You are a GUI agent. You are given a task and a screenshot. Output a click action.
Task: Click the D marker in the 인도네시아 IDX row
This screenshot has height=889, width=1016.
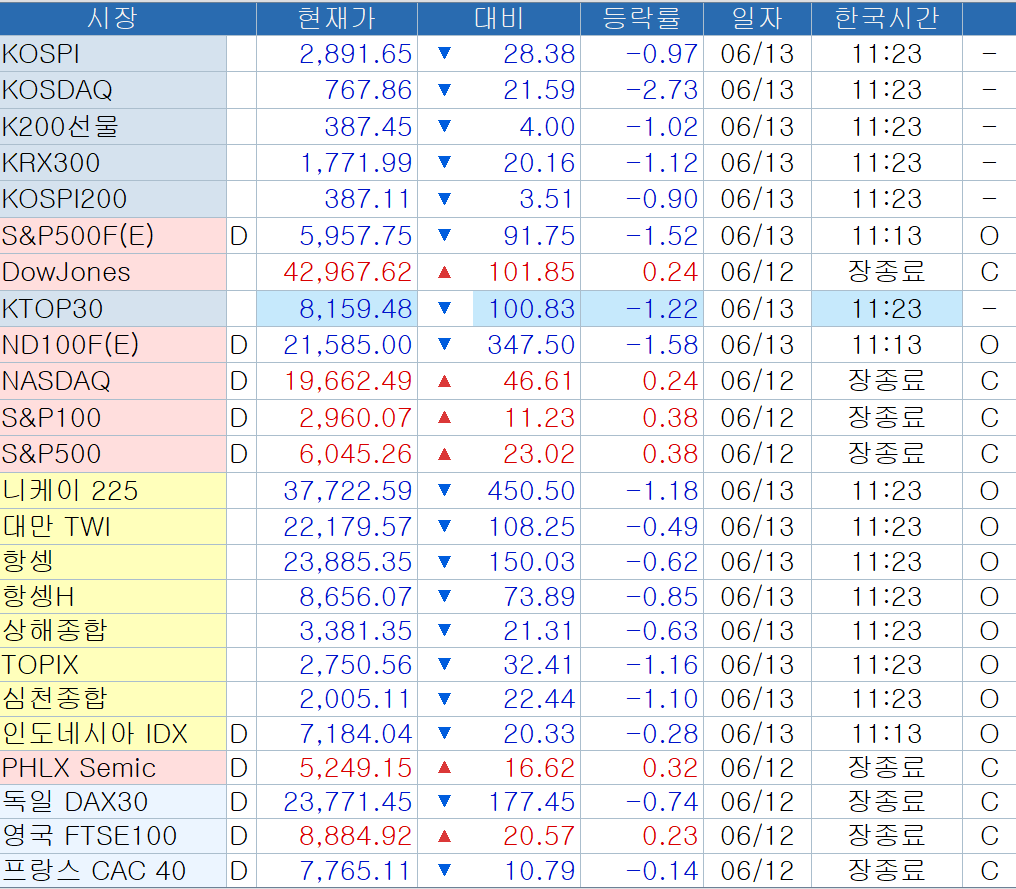(x=239, y=735)
